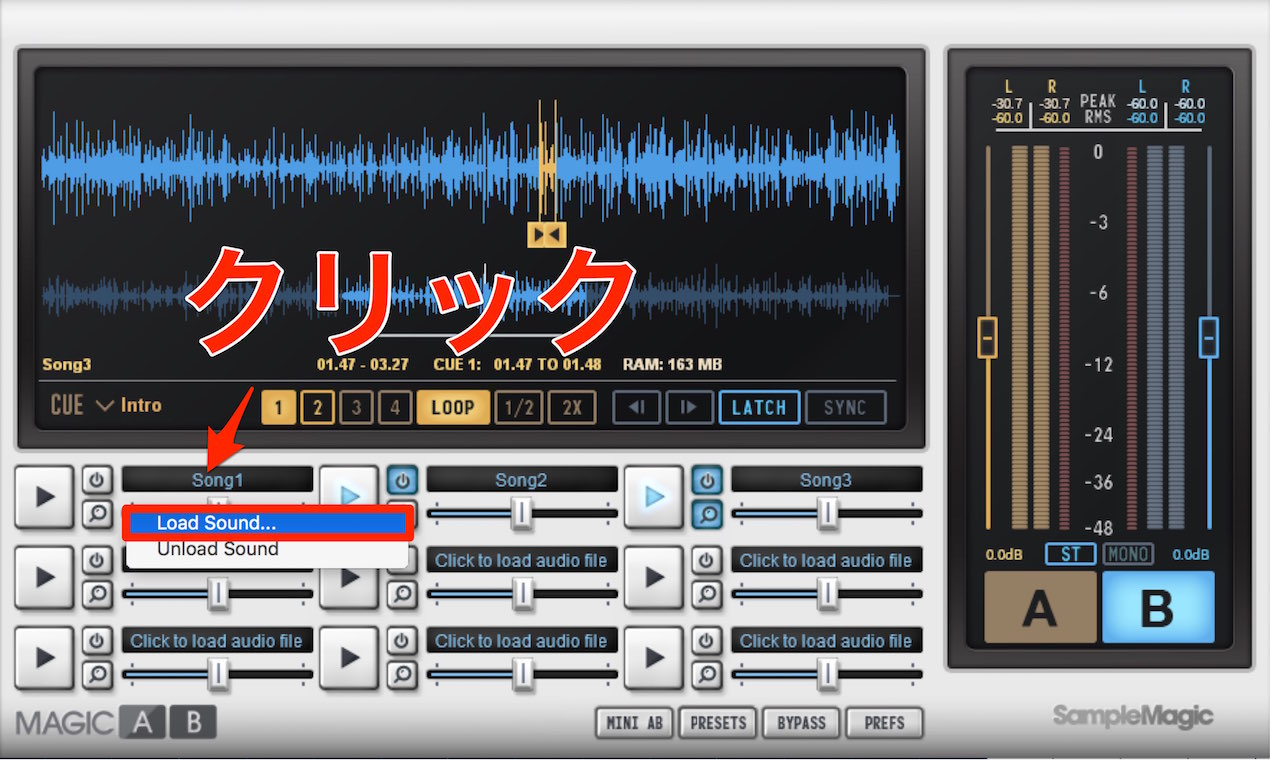The height and width of the screenshot is (760, 1270).
Task: Click magnifier icon in bottom row under Song3
Action: pos(707,675)
